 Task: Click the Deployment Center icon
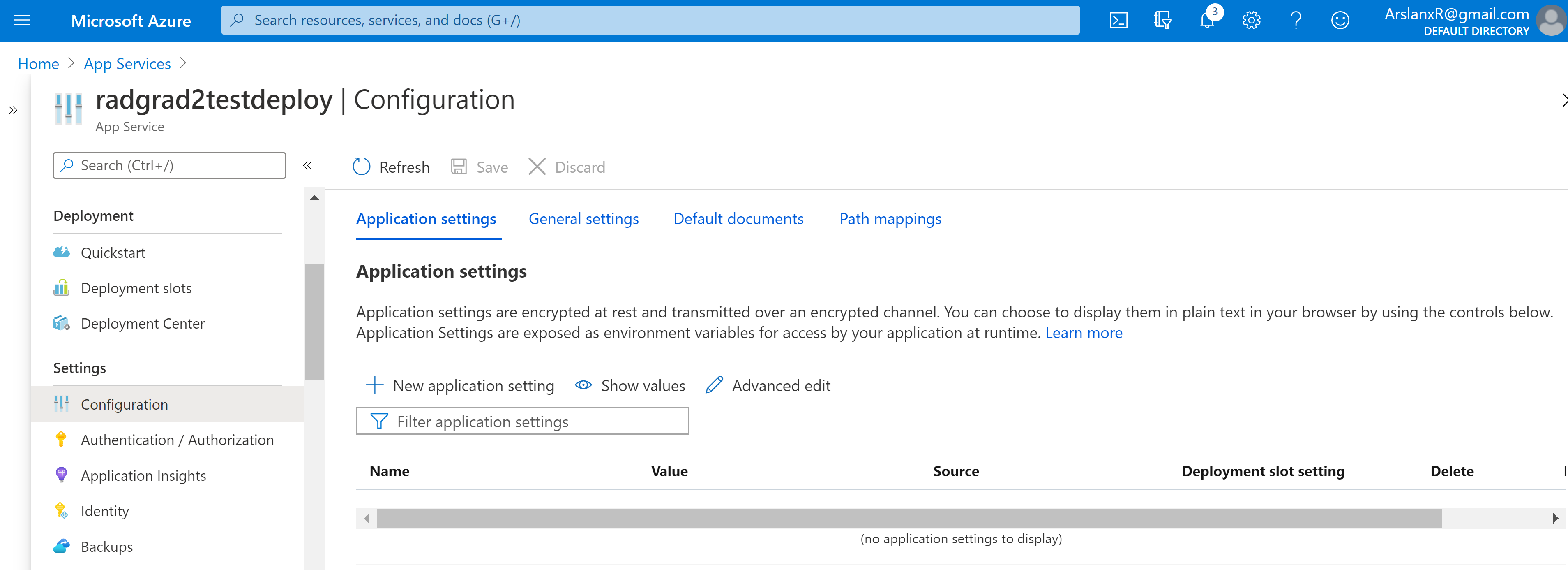[62, 323]
